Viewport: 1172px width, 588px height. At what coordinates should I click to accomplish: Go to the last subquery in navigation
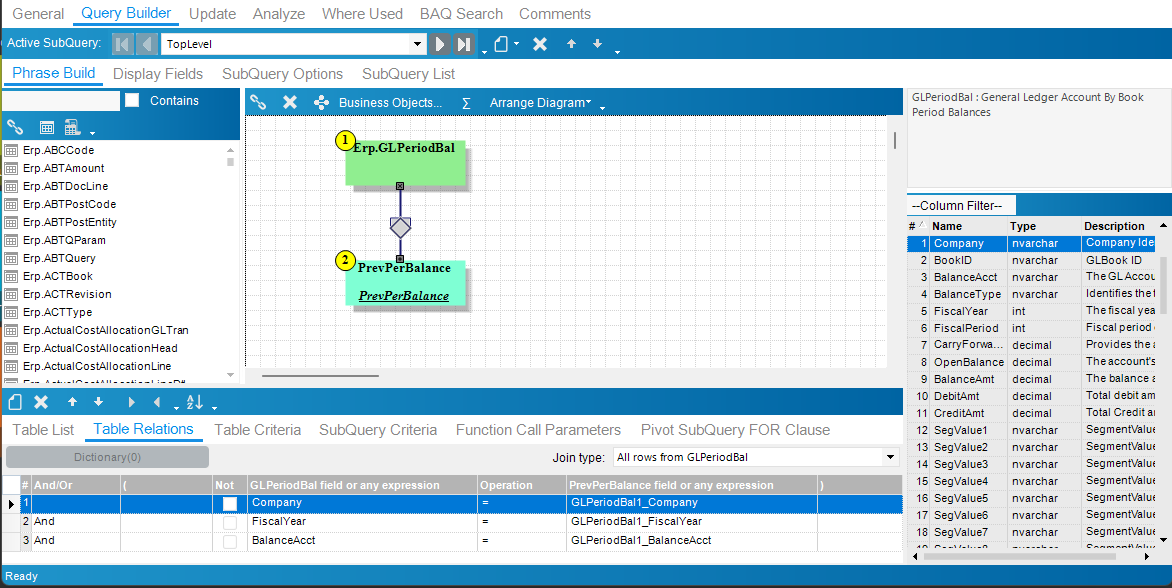(464, 44)
